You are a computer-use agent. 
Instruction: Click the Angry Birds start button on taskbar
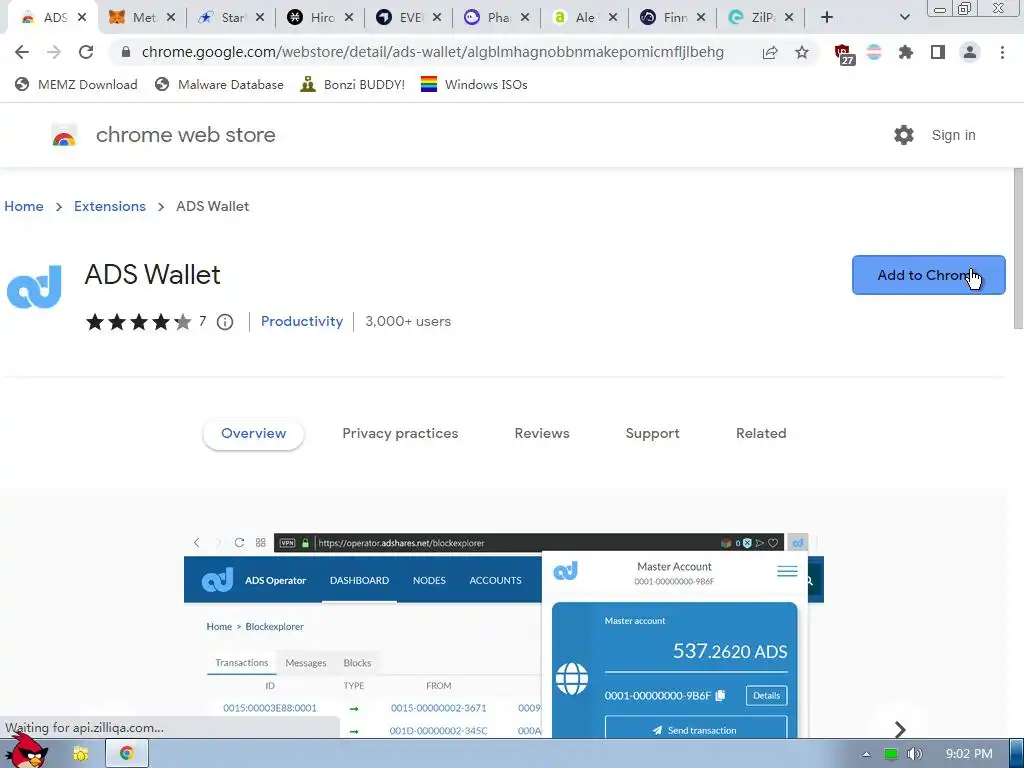(x=26, y=751)
